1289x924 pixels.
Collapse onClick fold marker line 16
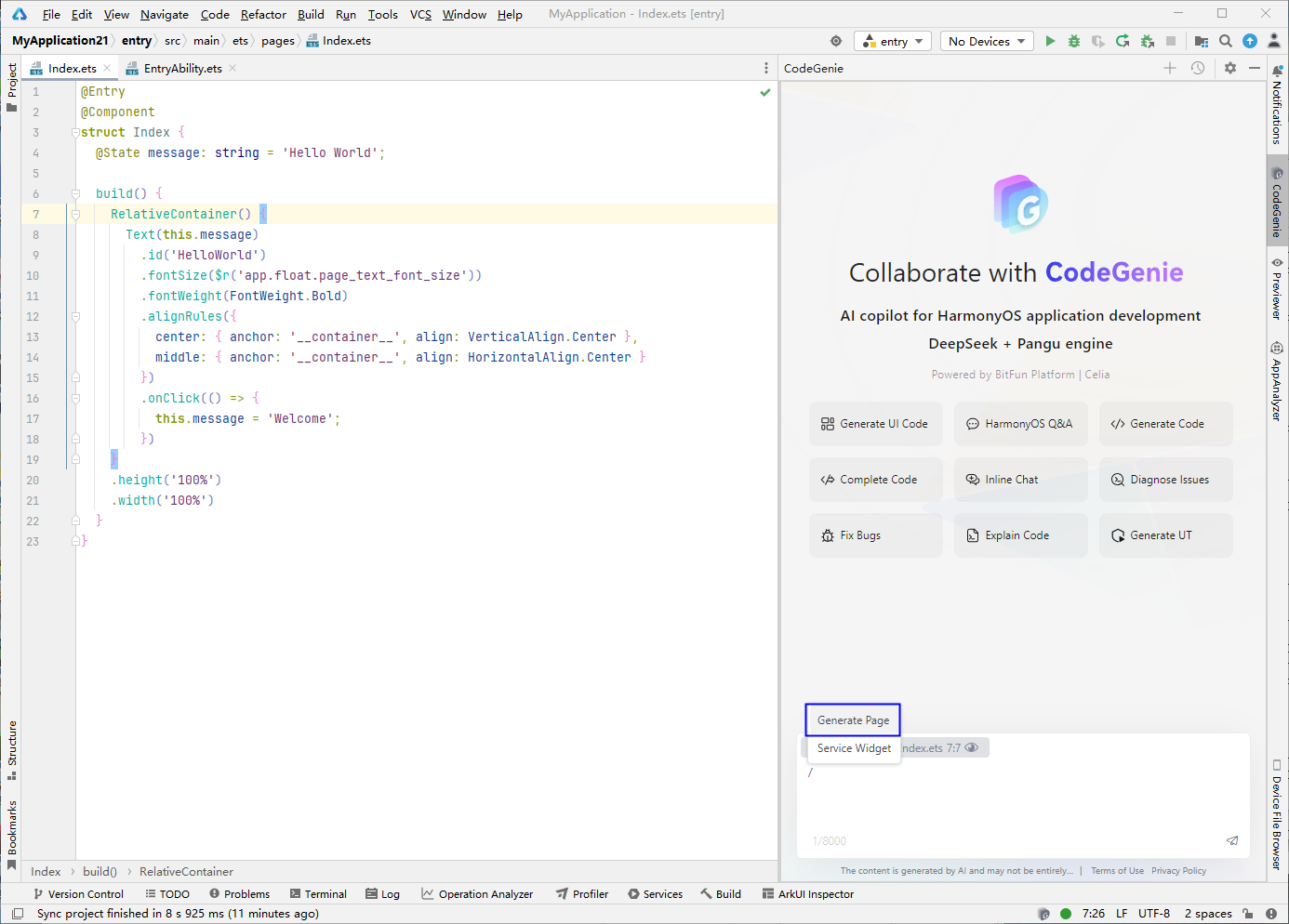point(75,399)
